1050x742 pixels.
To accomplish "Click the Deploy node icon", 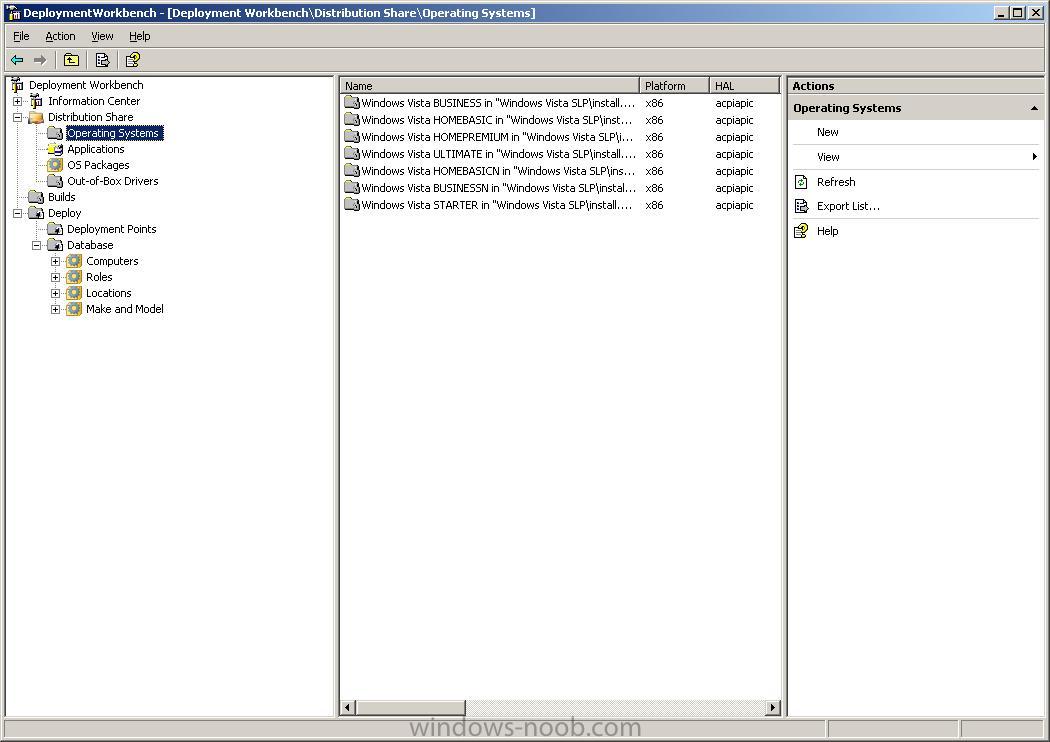I will click(x=36, y=213).
